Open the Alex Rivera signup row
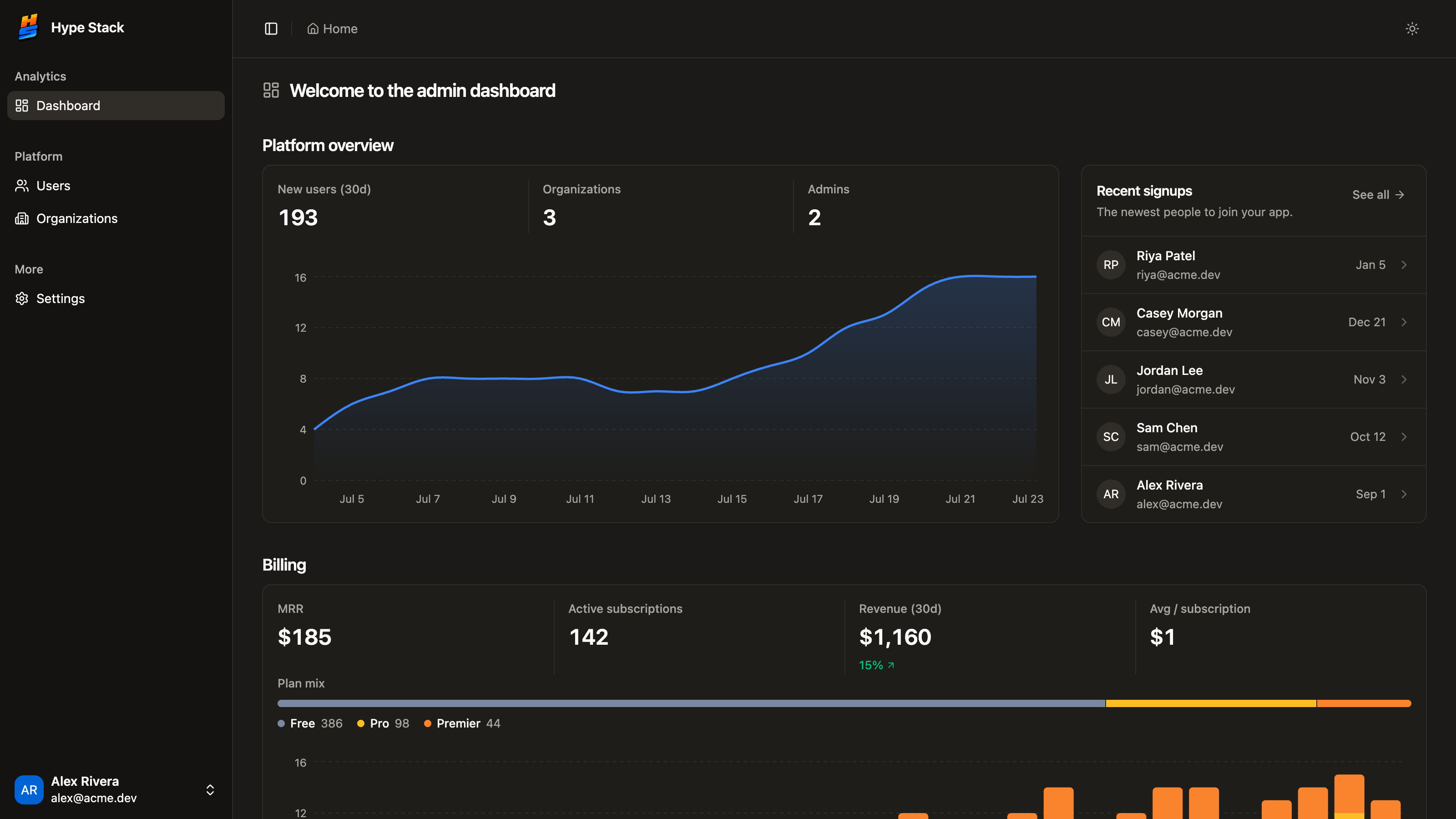 [x=1254, y=494]
